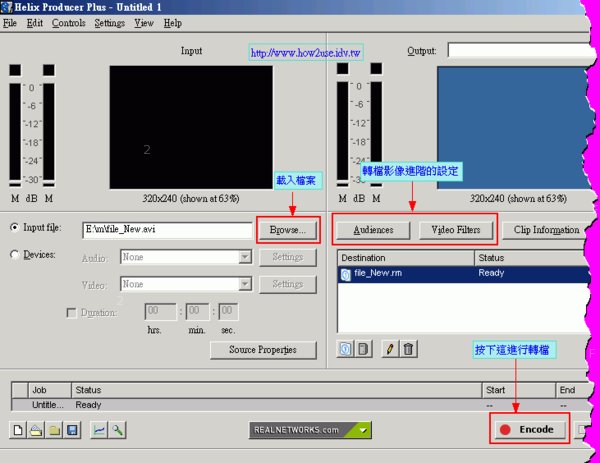Screen dimensions: 600x463
Task: Add a file destination using first destination icon
Action: (346, 349)
